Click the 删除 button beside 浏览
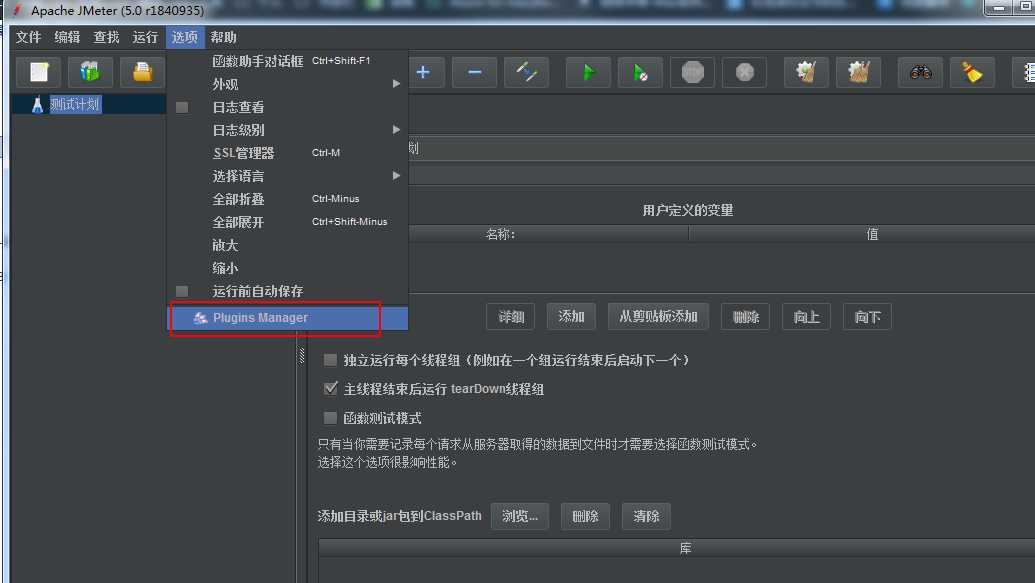The height and width of the screenshot is (583, 1035). (585, 516)
